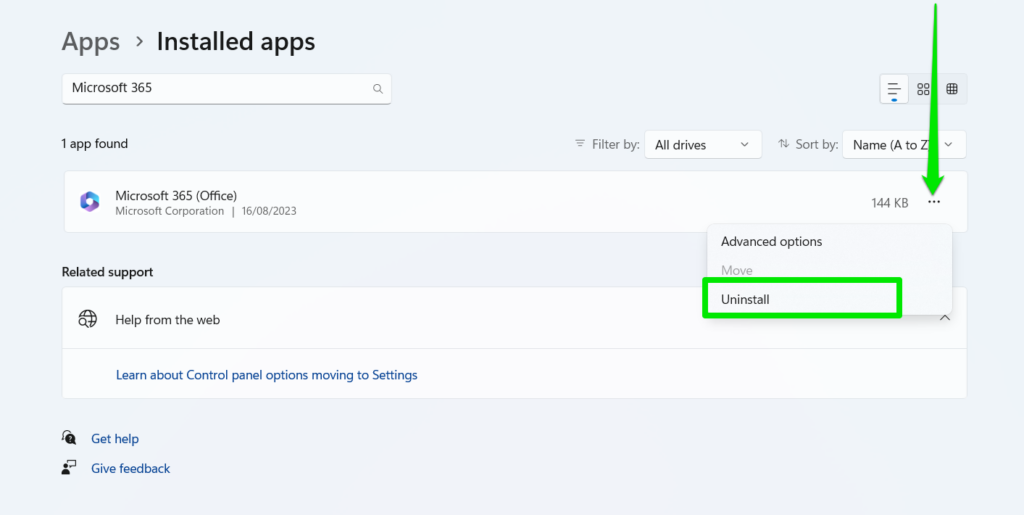Screen dimensions: 1024x515
Task: Go back to Apps via breadcrumb
Action: pyautogui.click(x=91, y=42)
